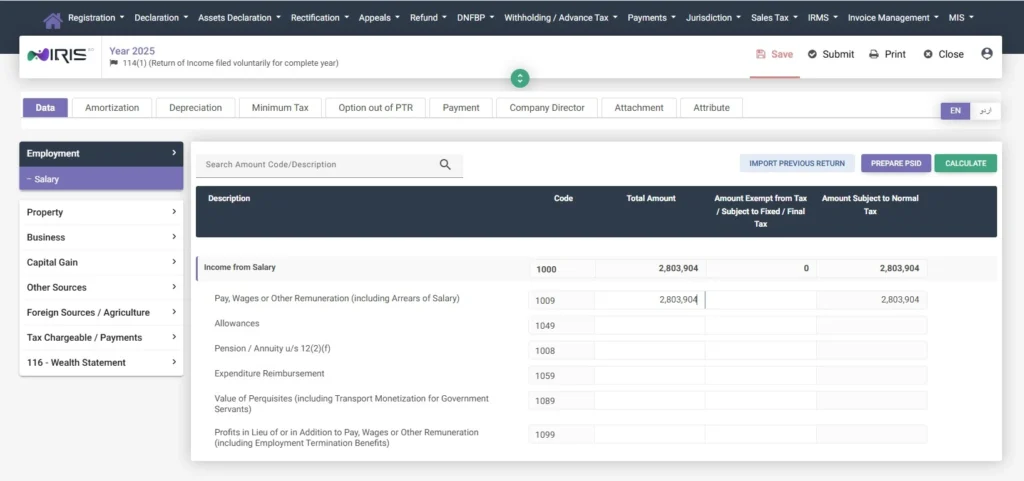
Task: Click Total Amount field for code 1089
Action: click(x=650, y=401)
